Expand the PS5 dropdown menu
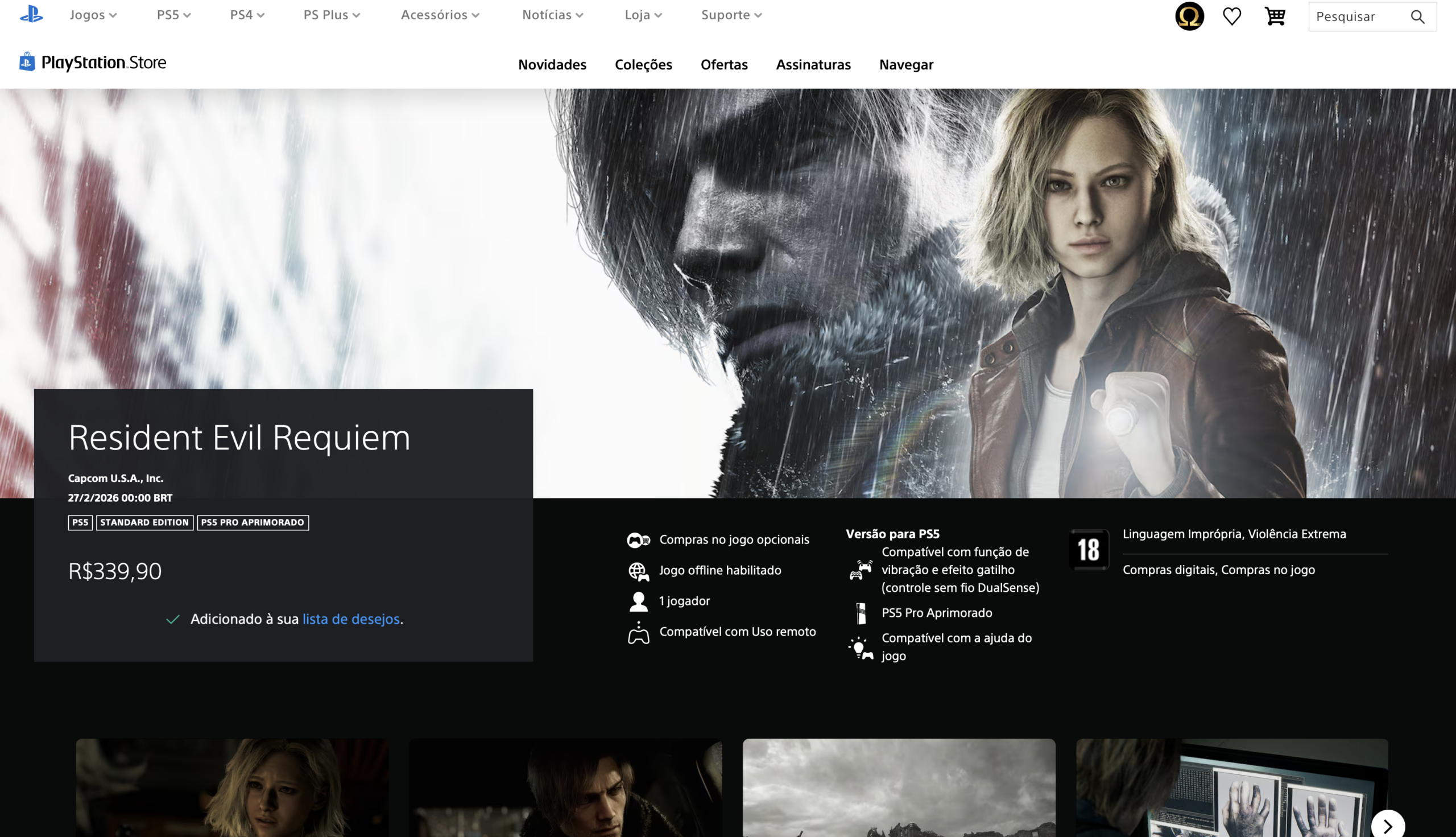Viewport: 1456px width, 837px height. tap(173, 15)
